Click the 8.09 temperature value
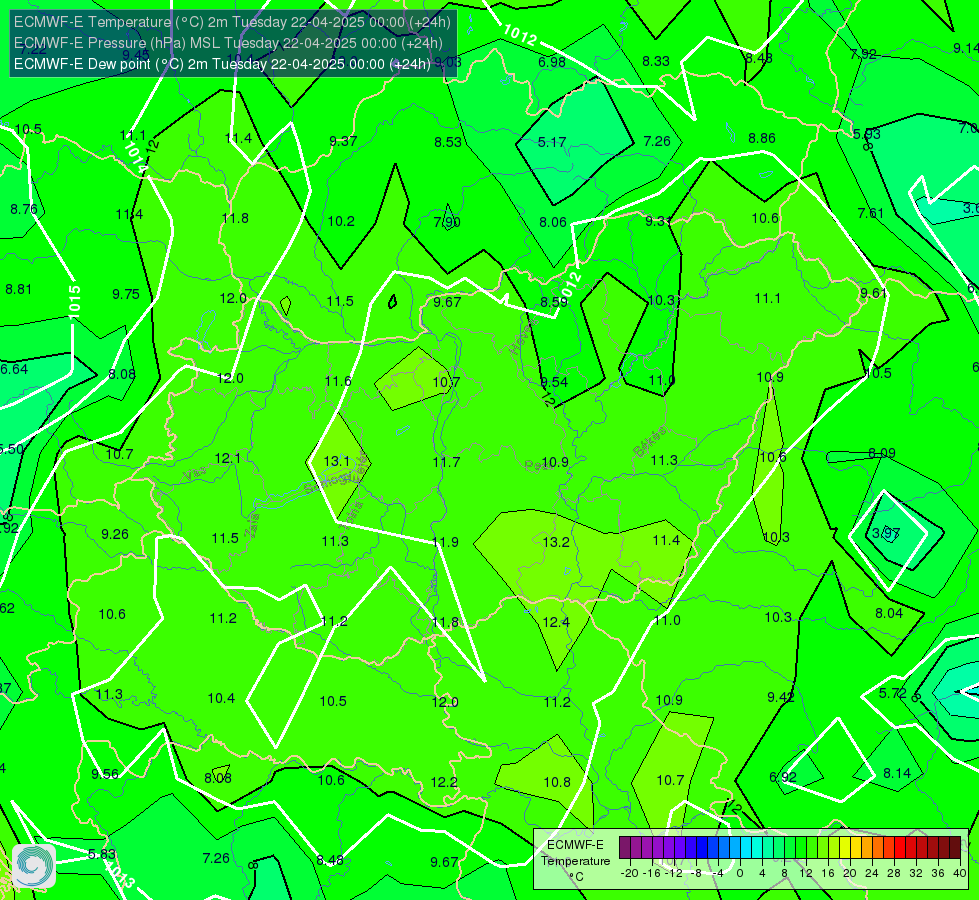Viewport: 979px width, 900px height. click(882, 453)
